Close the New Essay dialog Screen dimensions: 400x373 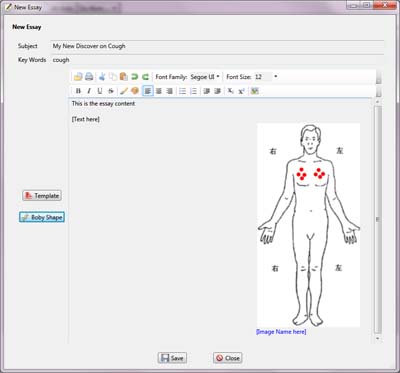click(228, 358)
